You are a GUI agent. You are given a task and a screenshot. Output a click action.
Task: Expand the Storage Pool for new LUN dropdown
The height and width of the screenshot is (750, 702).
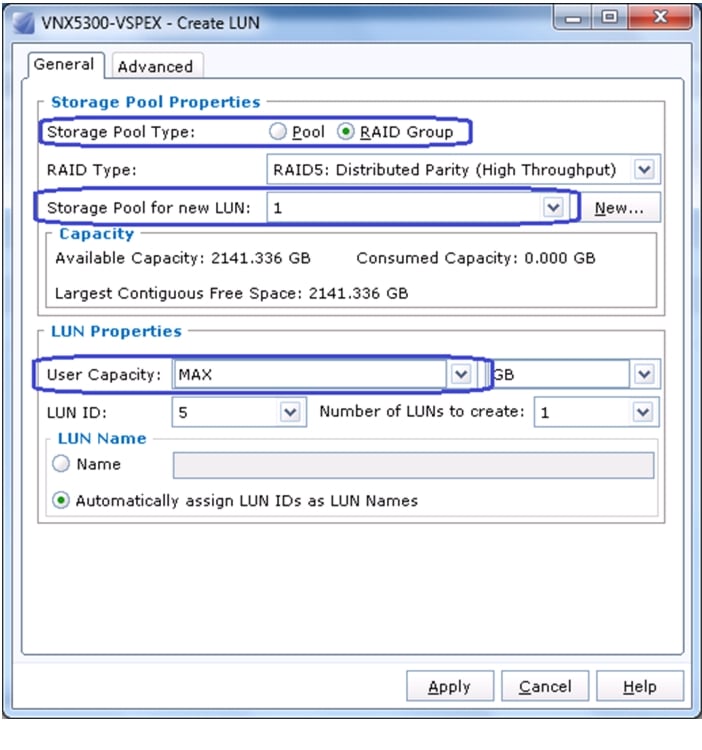[553, 208]
